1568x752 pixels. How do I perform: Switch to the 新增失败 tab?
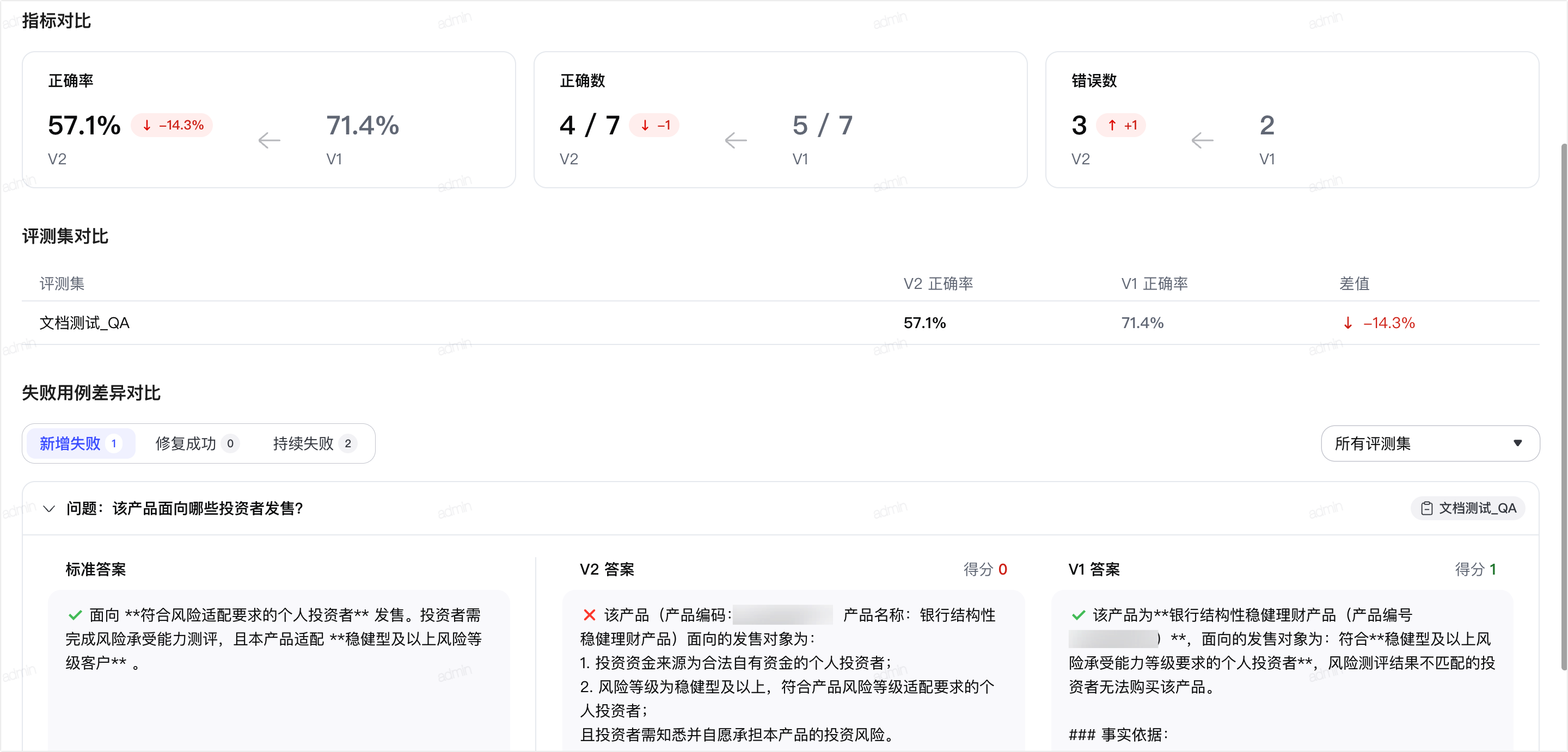[x=81, y=443]
